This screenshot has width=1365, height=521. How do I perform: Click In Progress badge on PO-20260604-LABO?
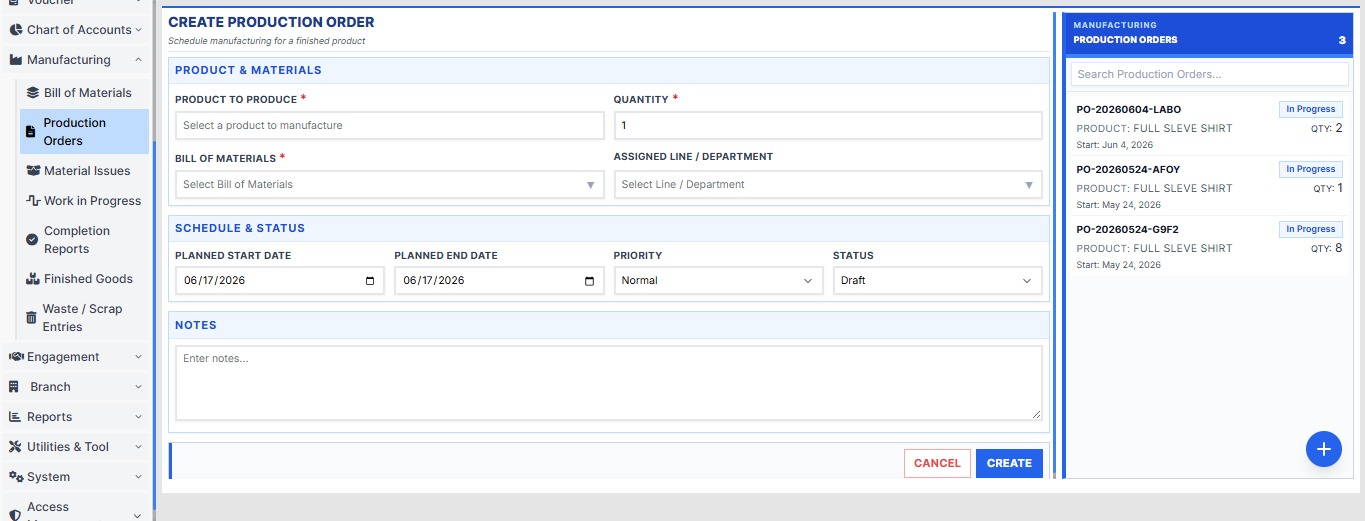point(1311,109)
